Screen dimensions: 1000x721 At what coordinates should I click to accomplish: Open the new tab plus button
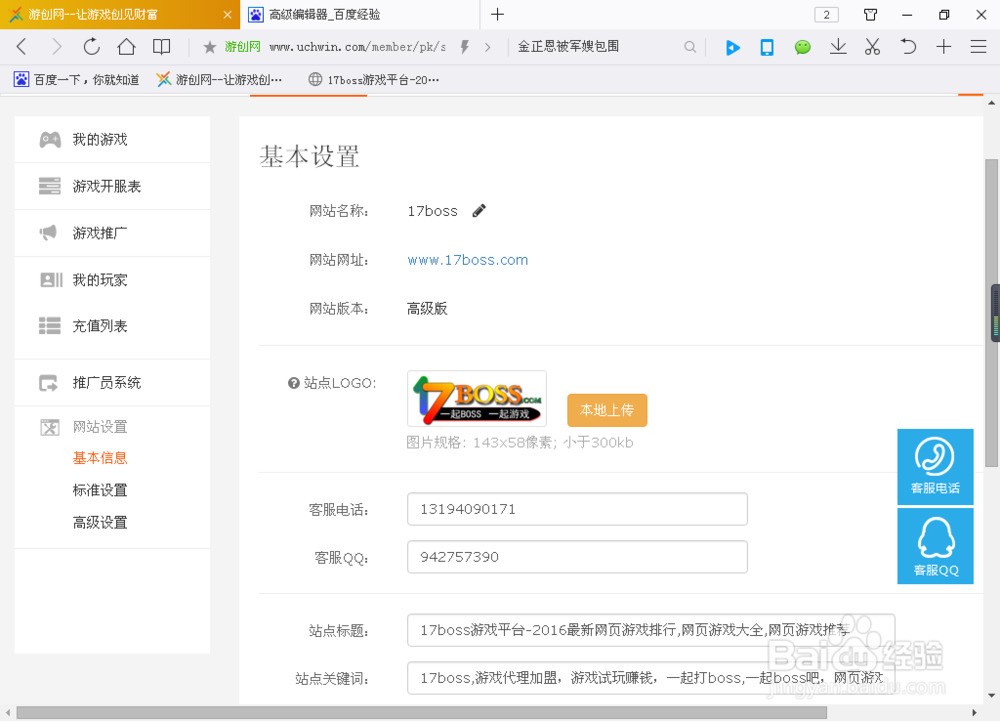point(497,15)
